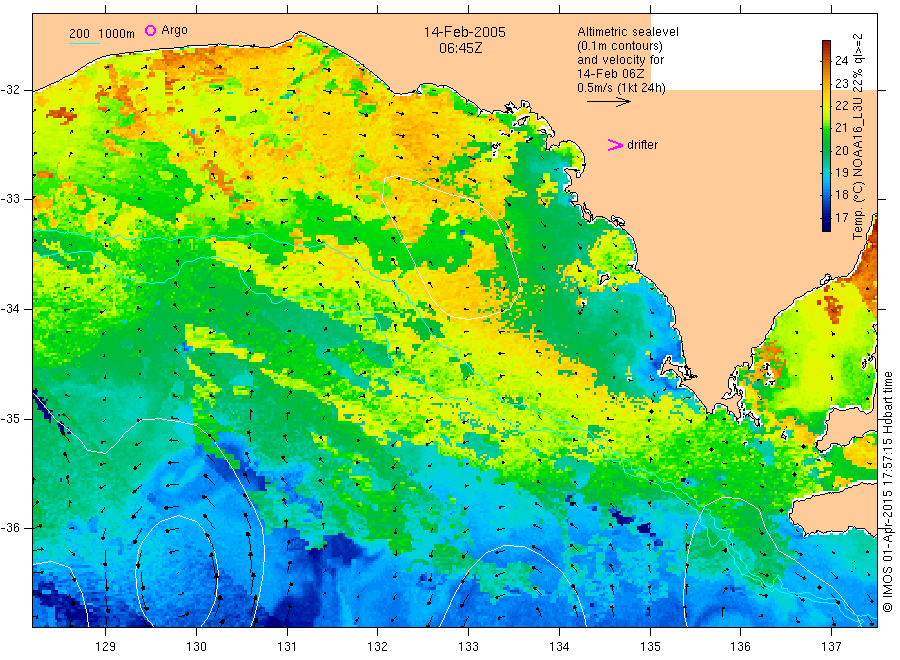The width and height of the screenshot is (900, 660).
Task: Click the latitude label -36
Action: point(10,528)
